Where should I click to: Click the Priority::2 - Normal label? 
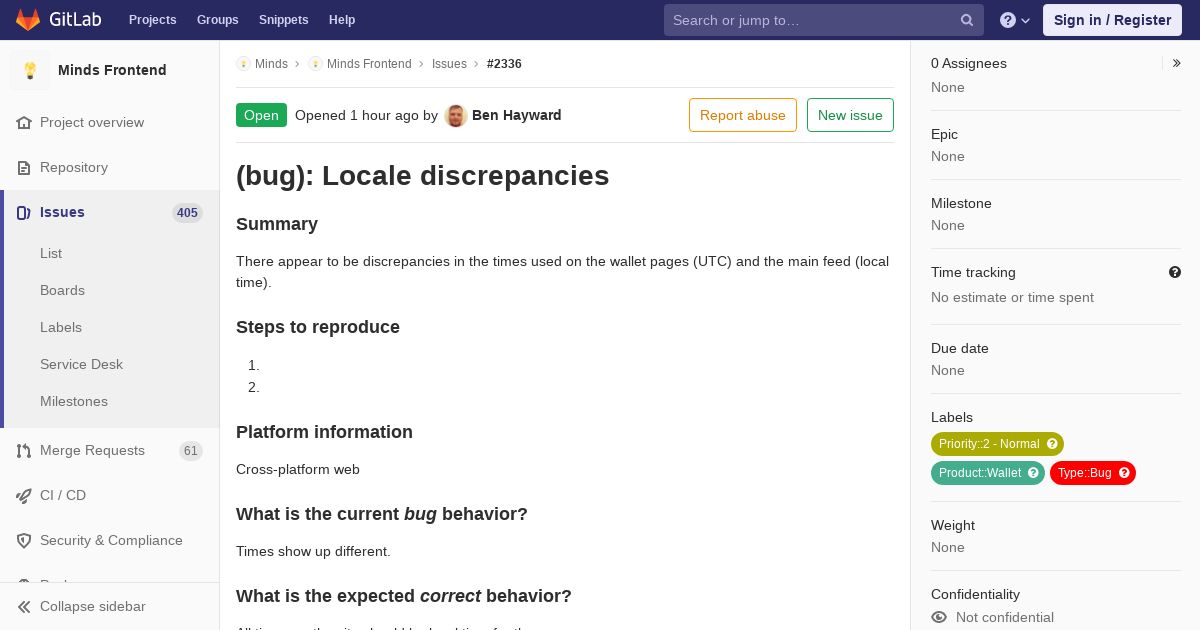[997, 444]
